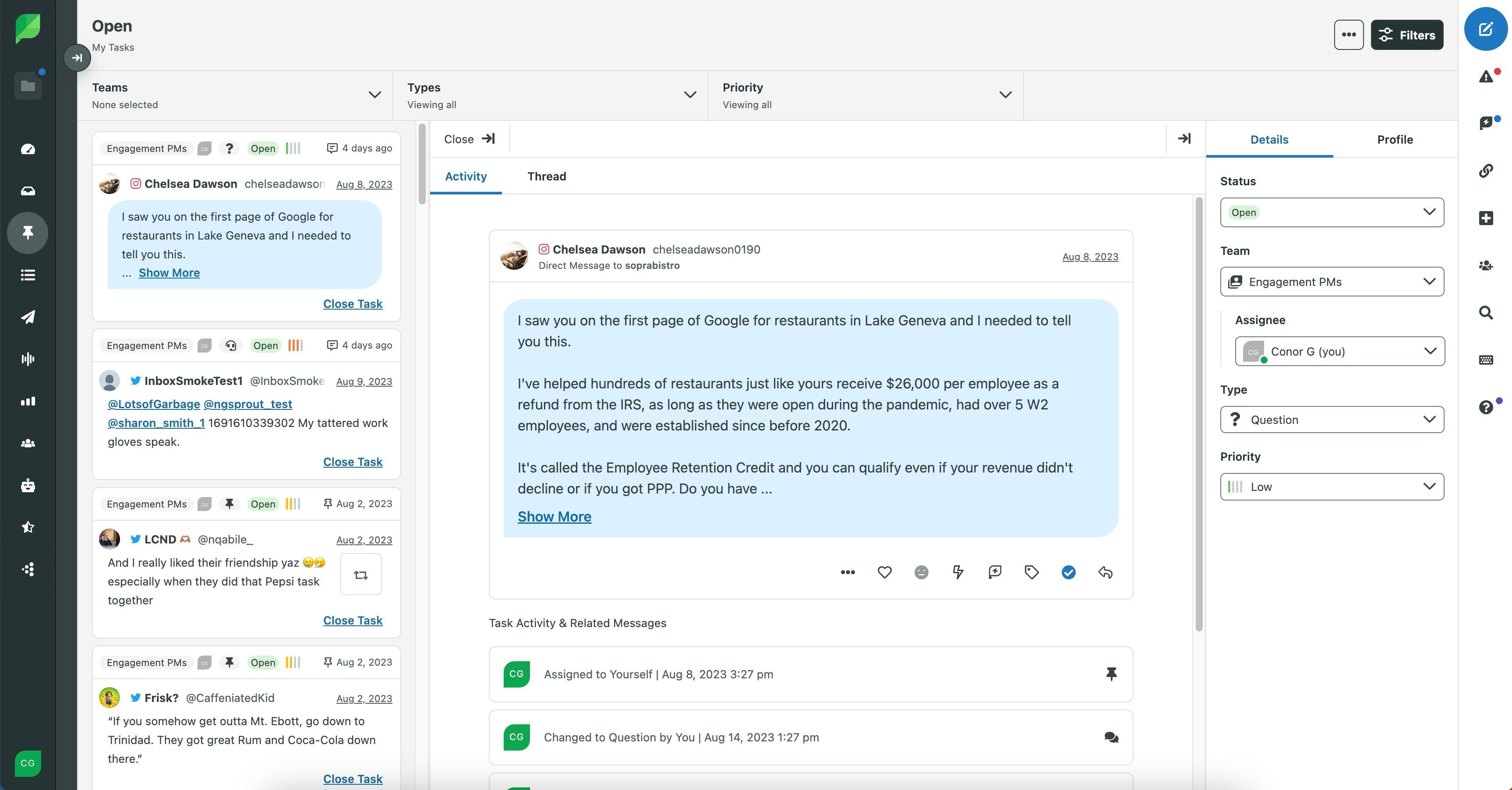Viewport: 1512px width, 790px height.
Task: Switch to the Profile tab
Action: 1395,139
